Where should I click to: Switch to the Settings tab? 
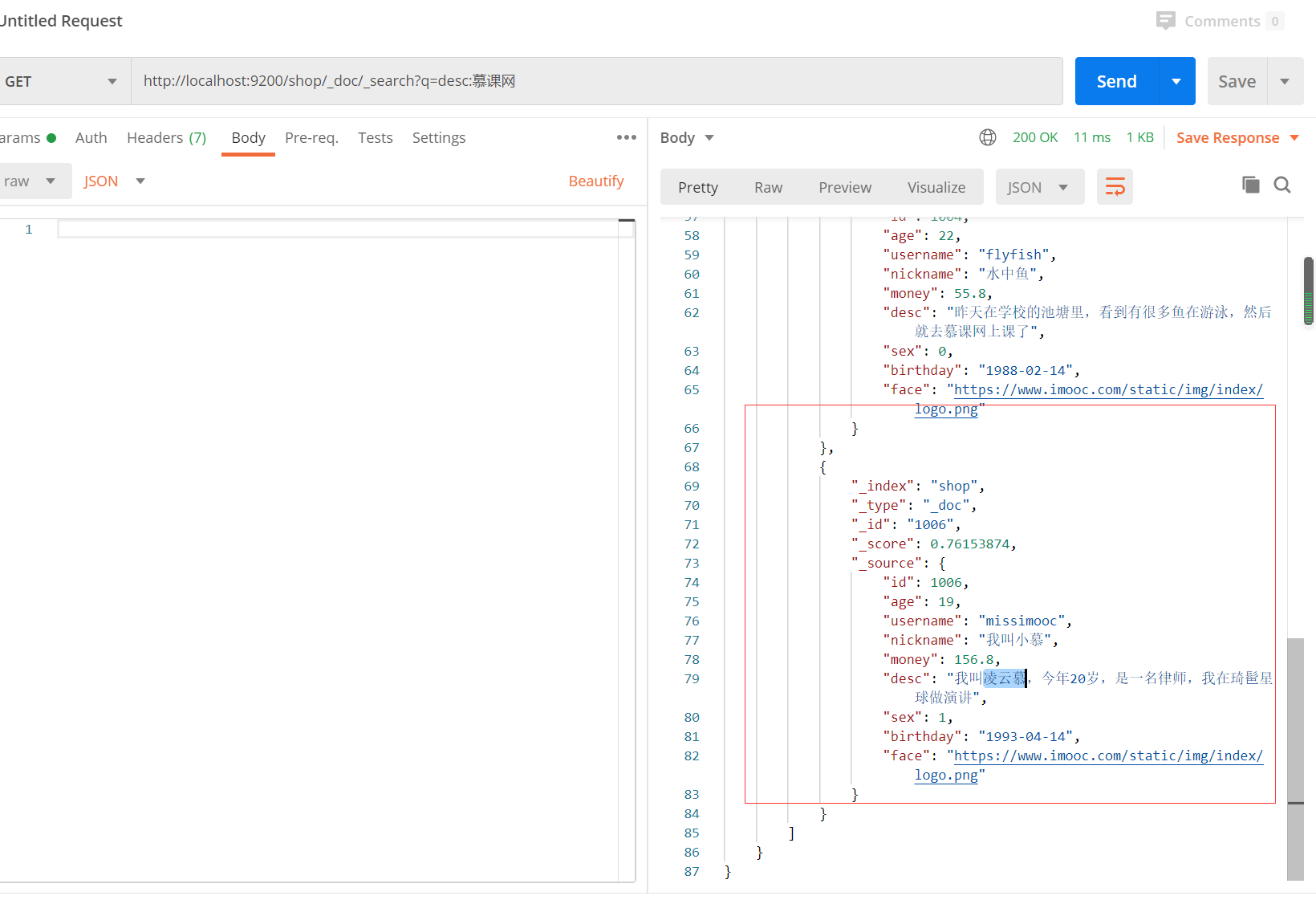coord(439,137)
